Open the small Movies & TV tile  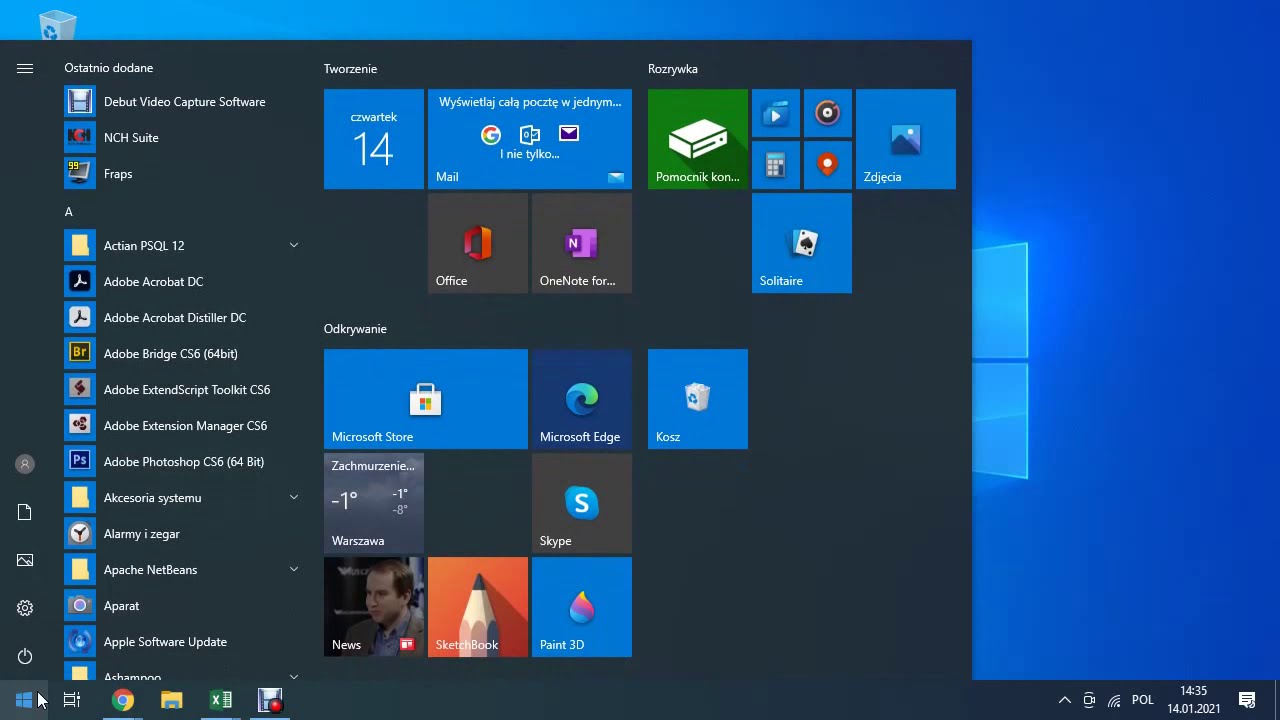point(776,114)
